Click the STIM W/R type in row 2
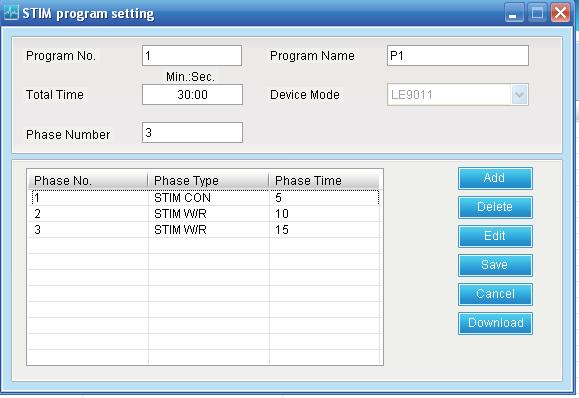The image size is (579, 398). [x=180, y=214]
